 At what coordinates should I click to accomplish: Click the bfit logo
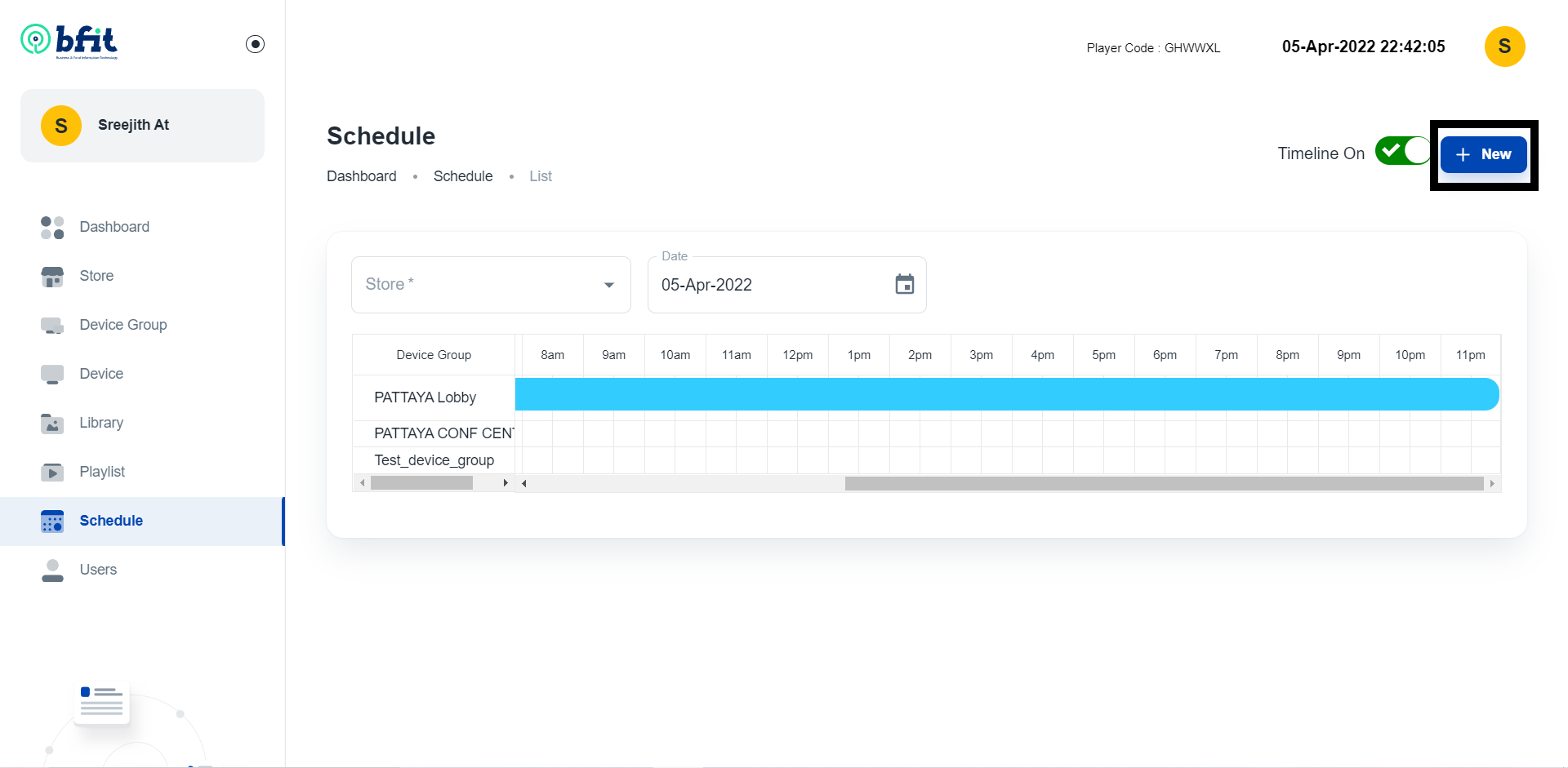pyautogui.click(x=70, y=41)
